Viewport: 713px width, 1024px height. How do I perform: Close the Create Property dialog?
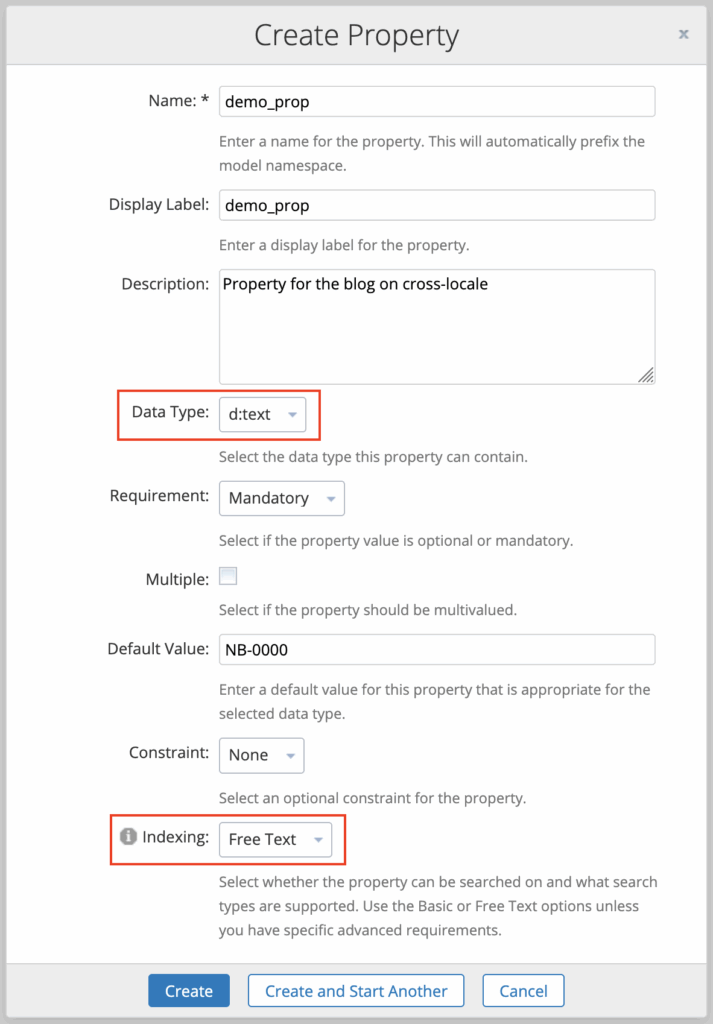(x=683, y=34)
